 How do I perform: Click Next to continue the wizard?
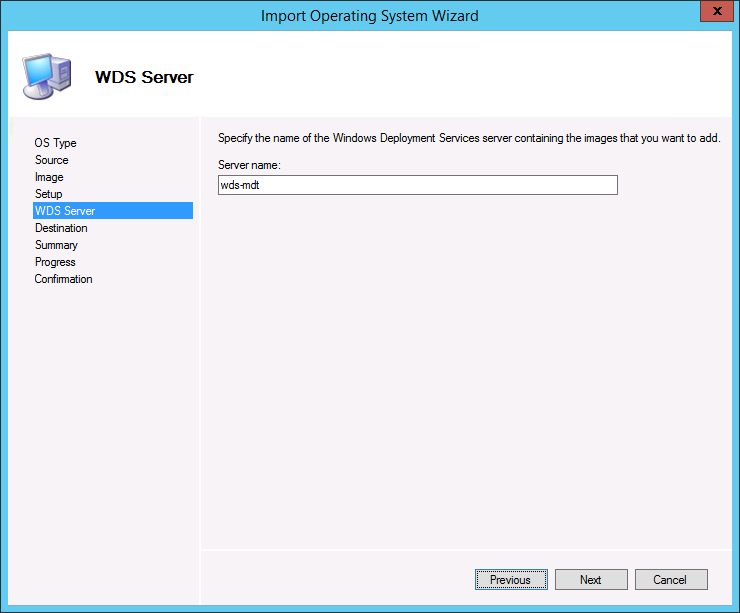coord(591,579)
